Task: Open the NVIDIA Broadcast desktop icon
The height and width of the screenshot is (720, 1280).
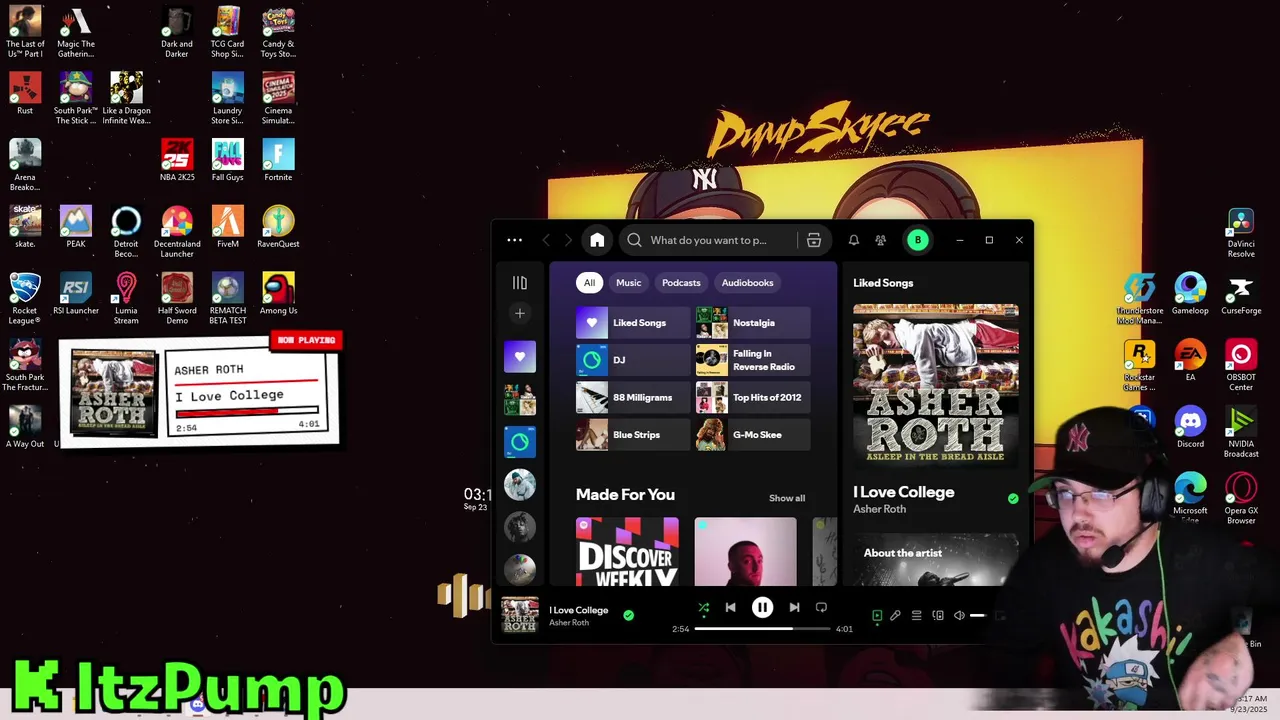Action: pyautogui.click(x=1241, y=432)
